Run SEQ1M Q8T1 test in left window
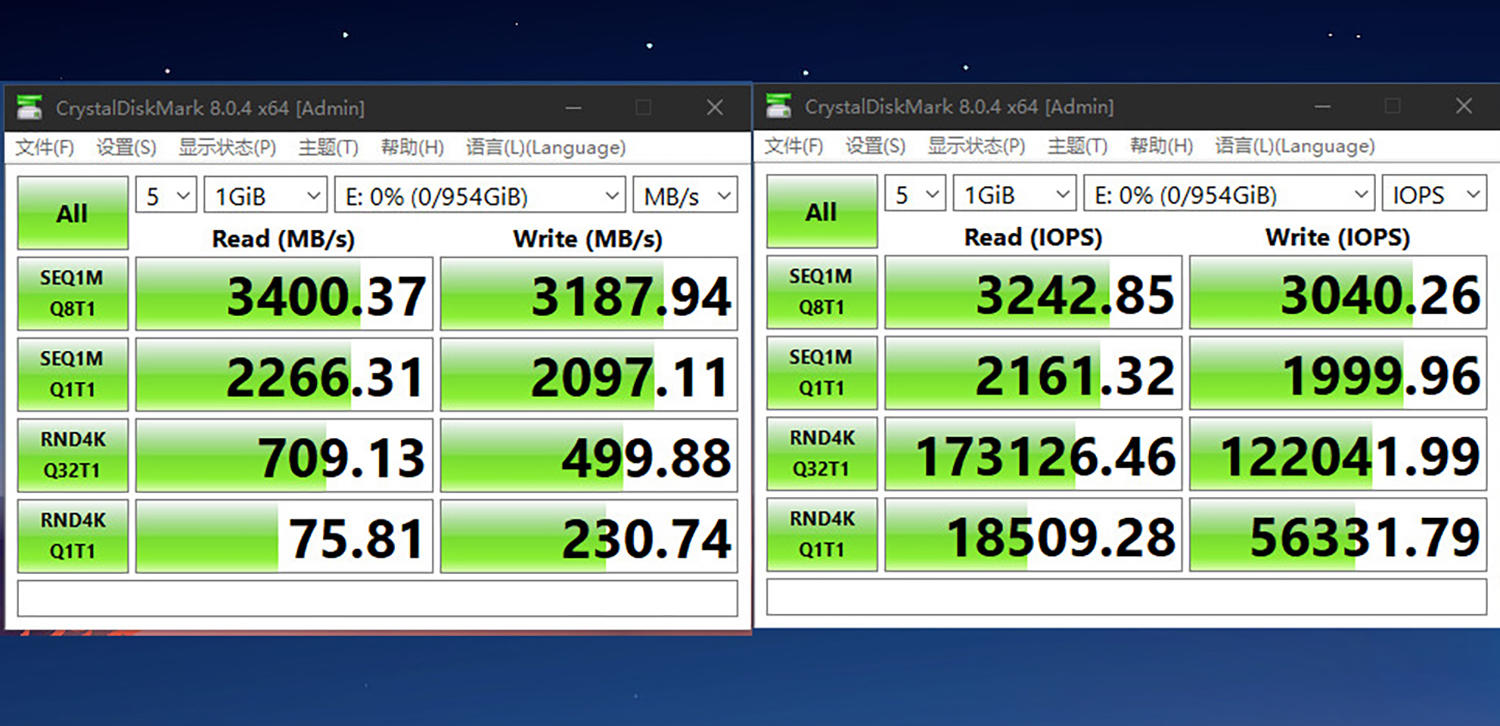The height and width of the screenshot is (726, 1500). coord(72,294)
